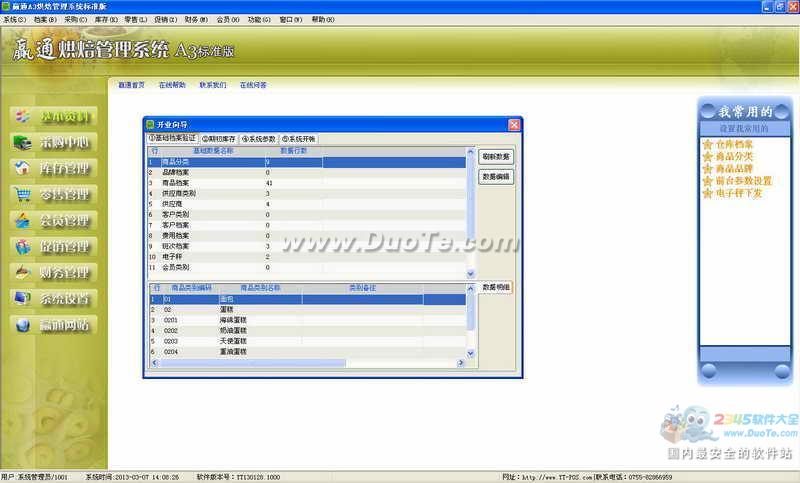The image size is (800, 483).
Task: Open the 系统(S) menu
Action: pos(14,19)
